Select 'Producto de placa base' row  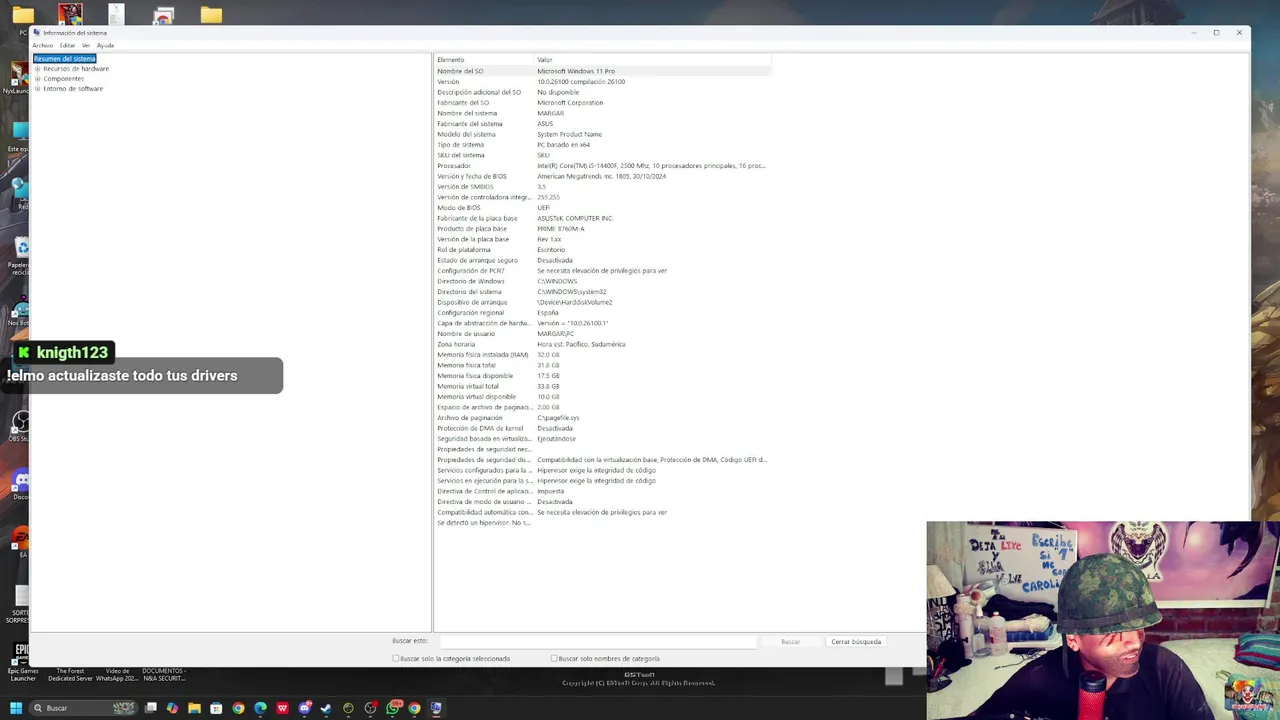[602, 229]
